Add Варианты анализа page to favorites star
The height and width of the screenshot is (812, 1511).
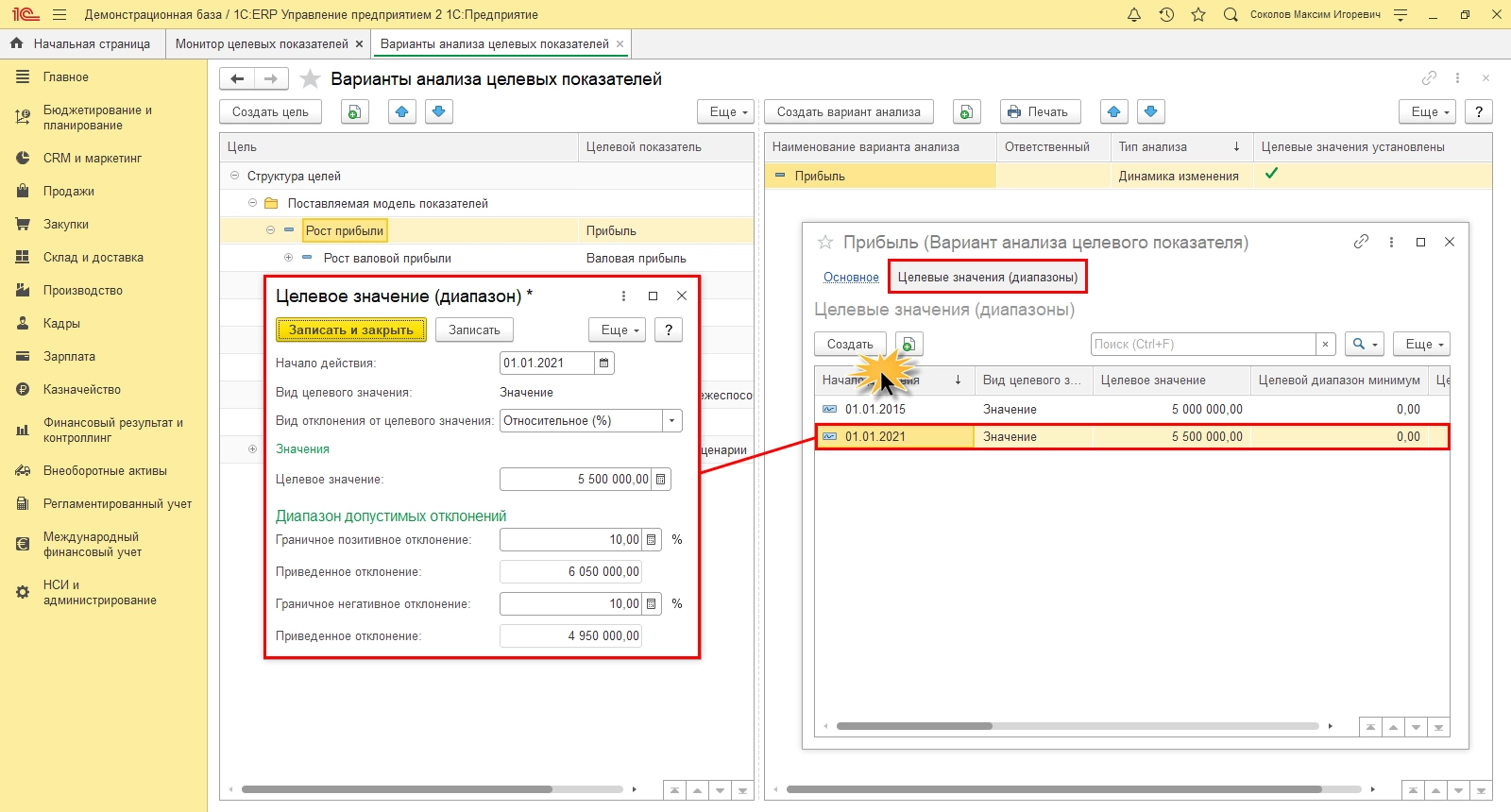point(310,79)
